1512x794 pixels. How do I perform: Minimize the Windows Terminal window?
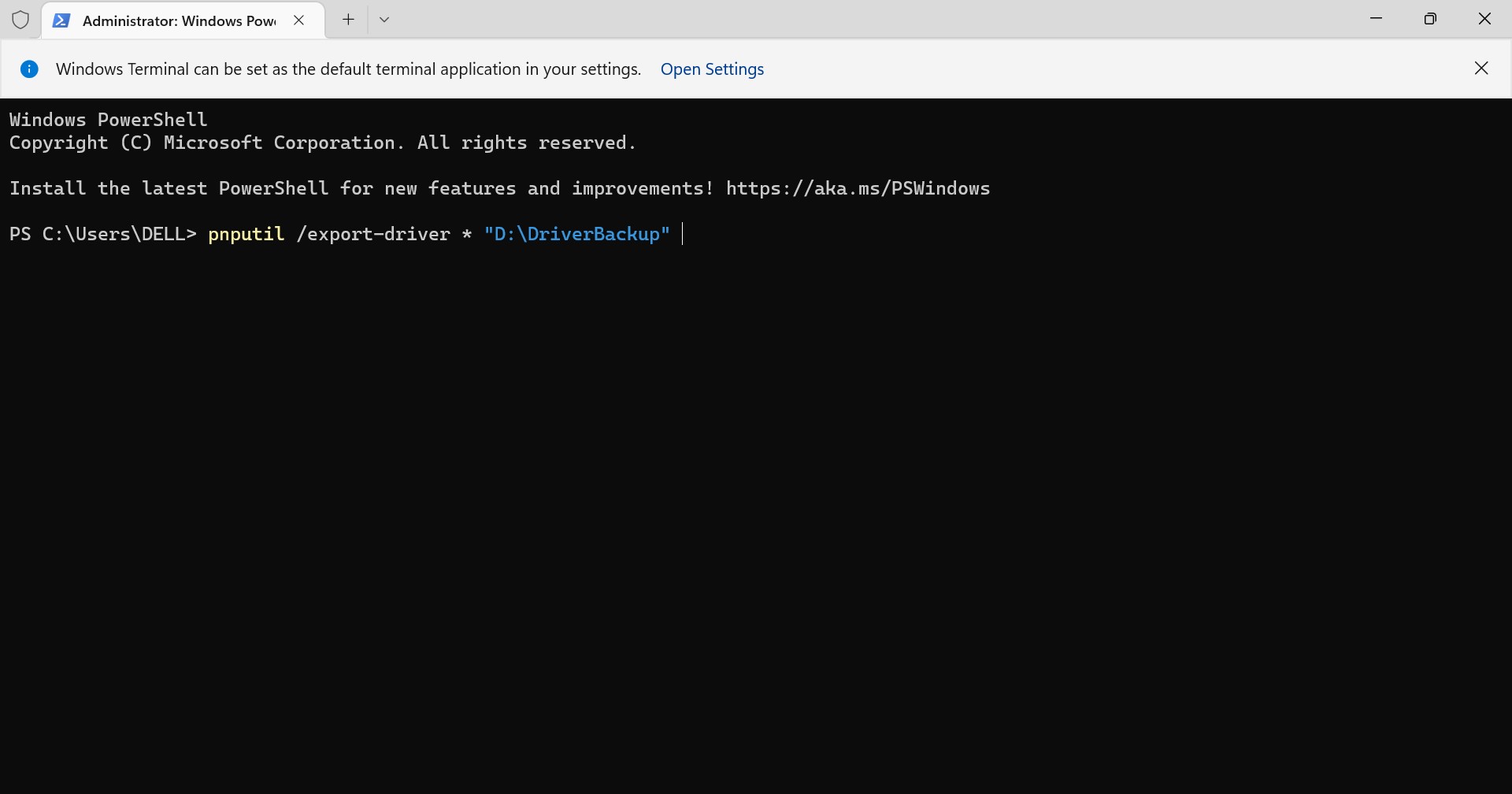coord(1377,19)
